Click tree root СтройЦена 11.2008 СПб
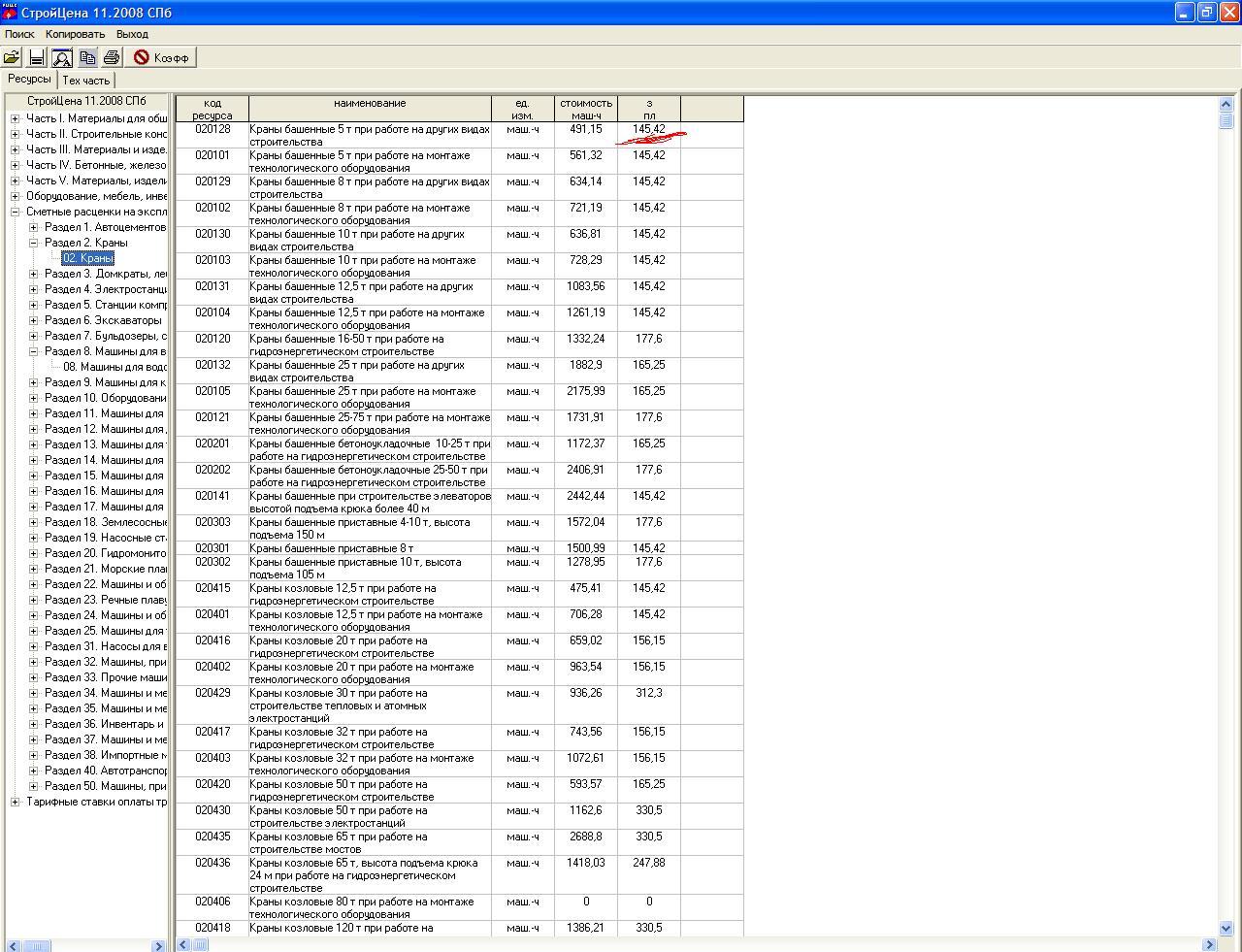 click(86, 101)
